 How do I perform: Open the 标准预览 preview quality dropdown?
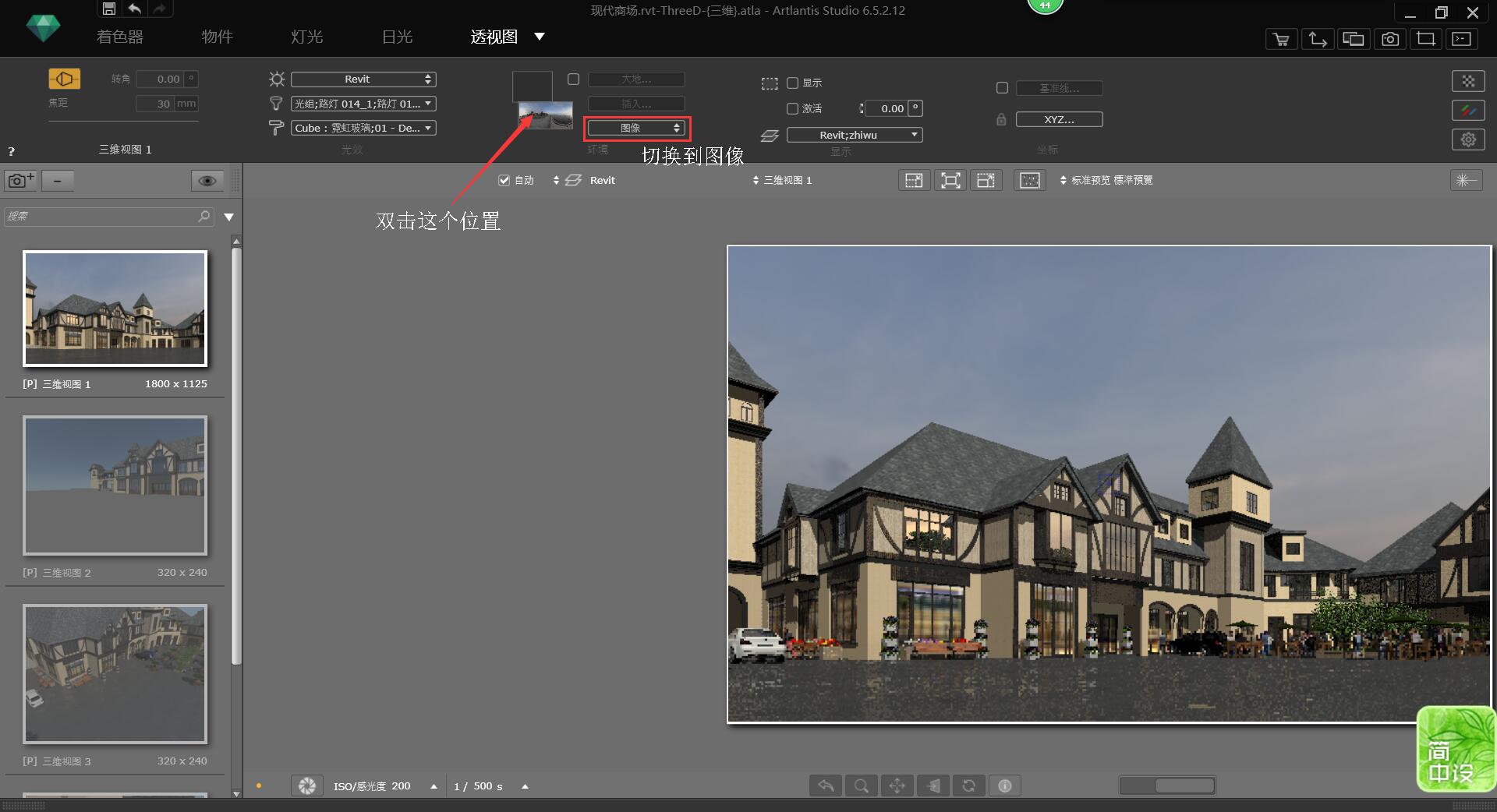(x=1106, y=180)
